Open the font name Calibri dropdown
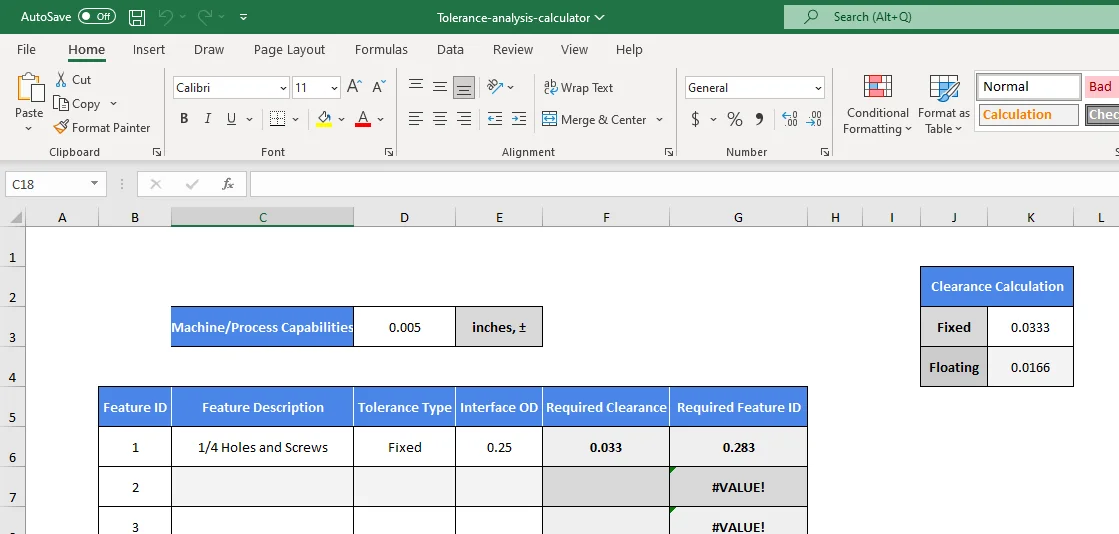This screenshot has height=534, width=1119. 283,88
